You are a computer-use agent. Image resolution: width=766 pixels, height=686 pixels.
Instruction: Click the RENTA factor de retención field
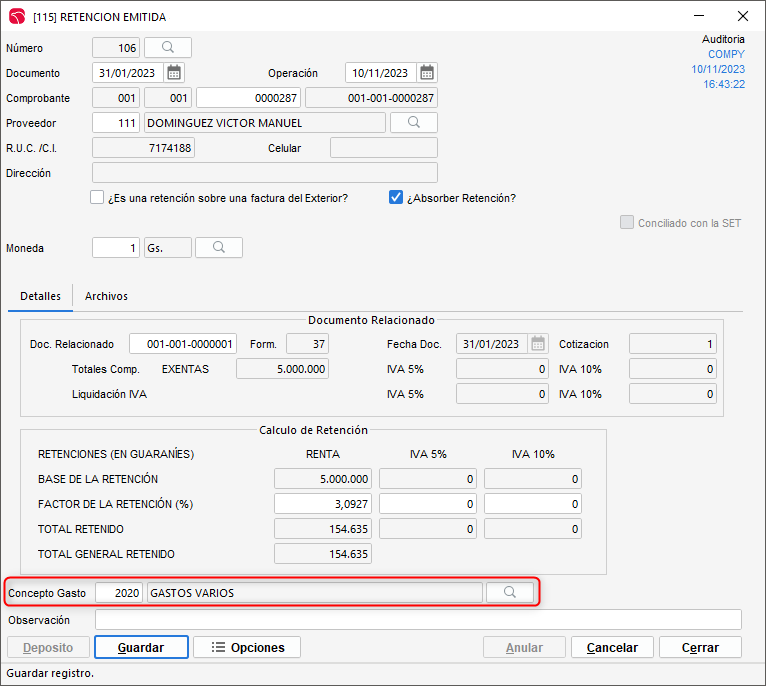(x=324, y=504)
